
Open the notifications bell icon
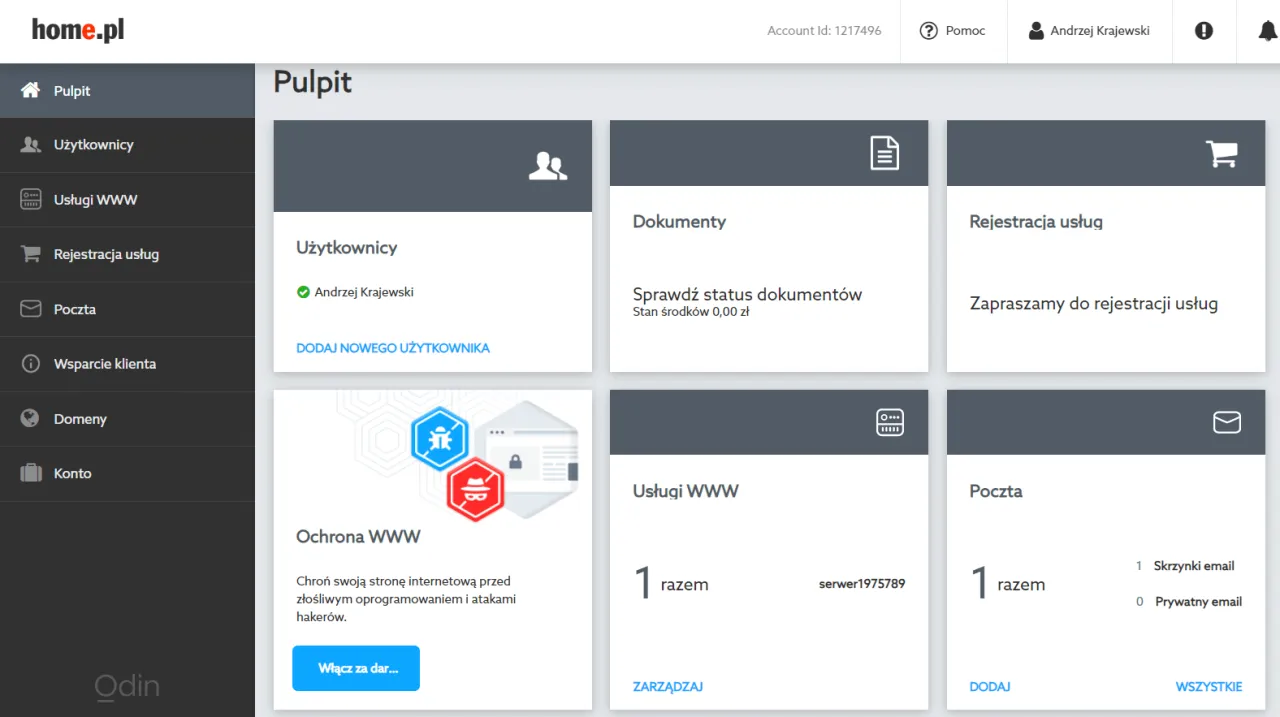(x=1266, y=31)
